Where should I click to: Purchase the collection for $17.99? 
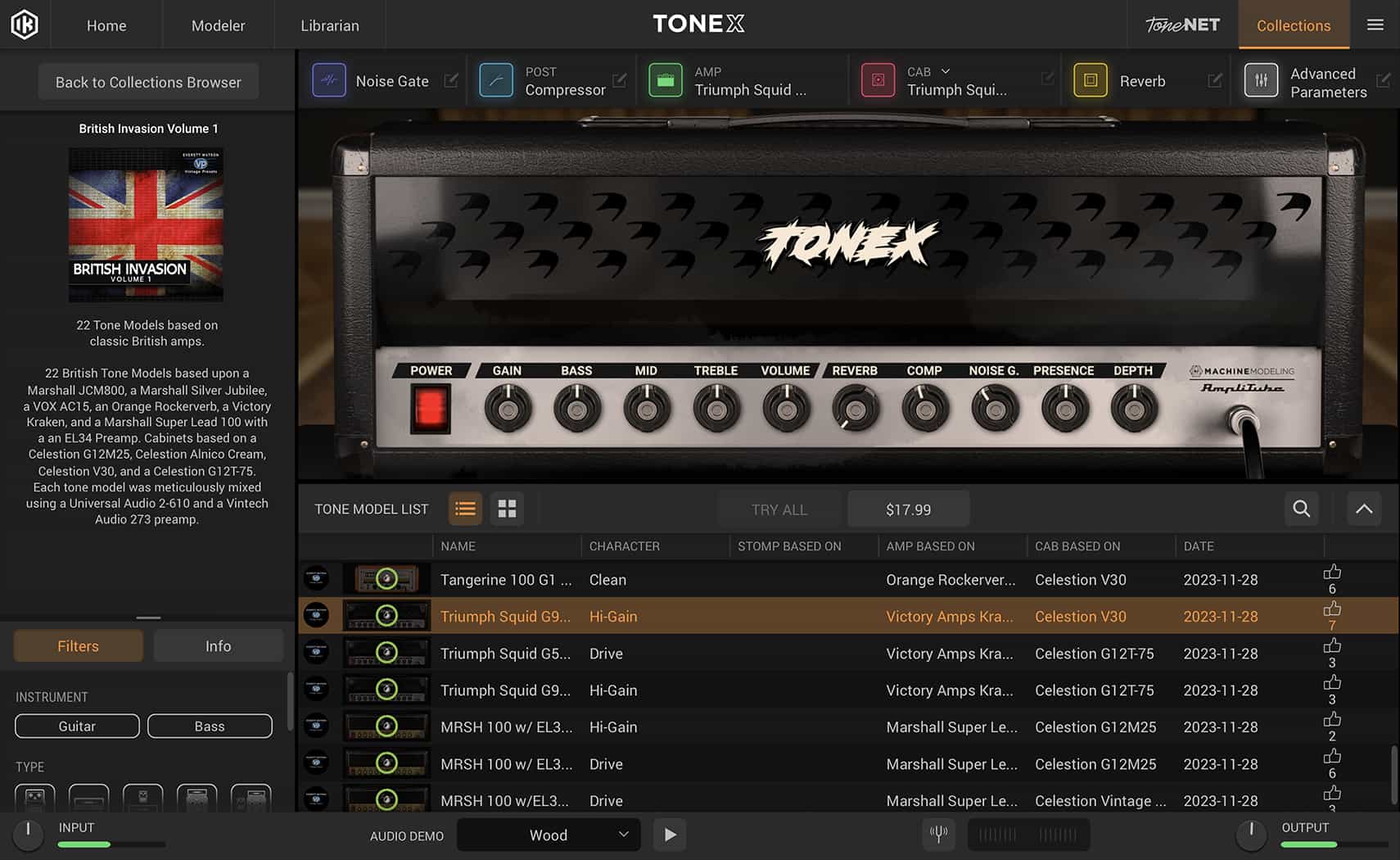click(908, 509)
